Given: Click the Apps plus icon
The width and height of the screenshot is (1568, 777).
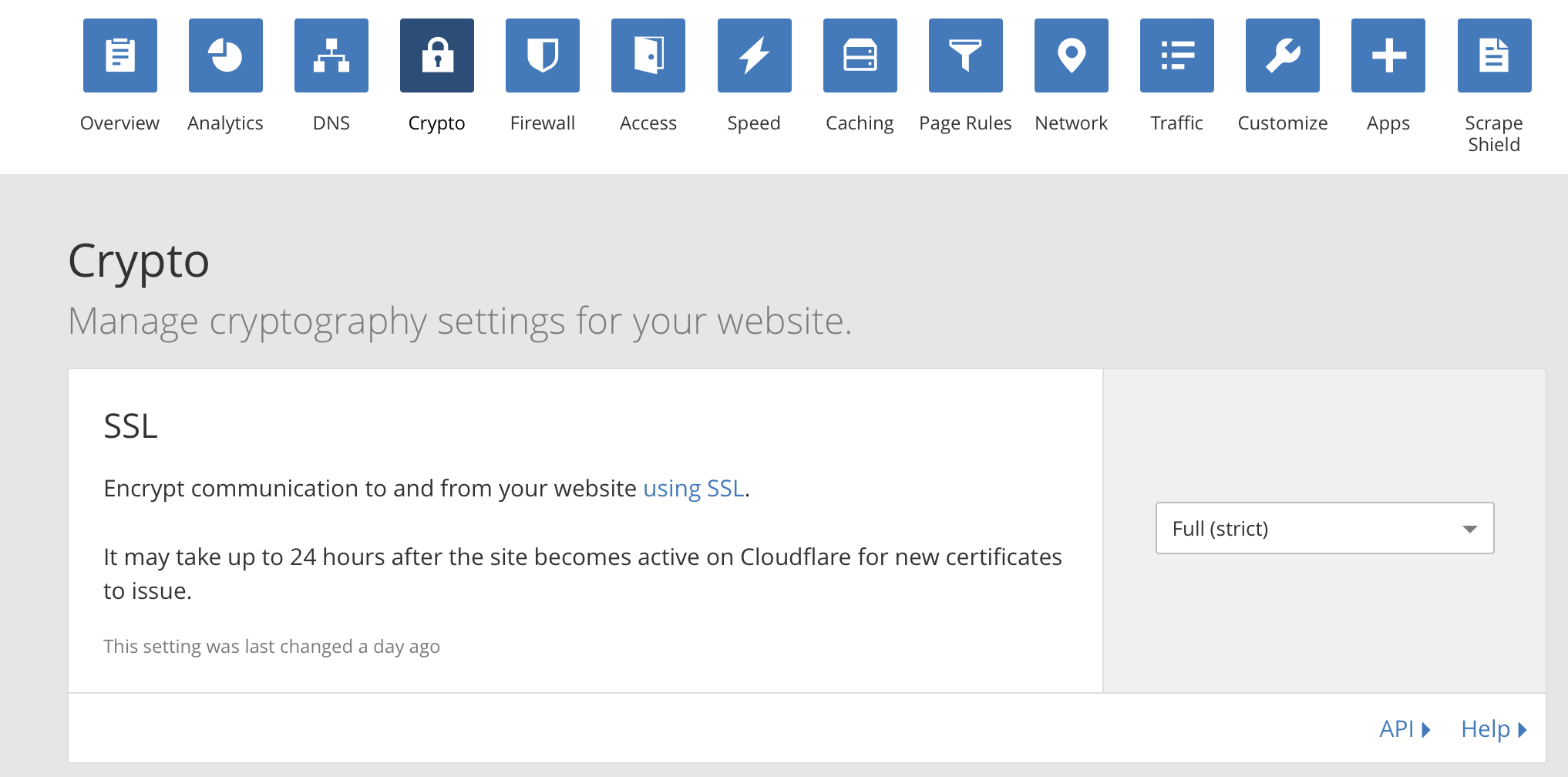Looking at the screenshot, I should click(x=1388, y=55).
